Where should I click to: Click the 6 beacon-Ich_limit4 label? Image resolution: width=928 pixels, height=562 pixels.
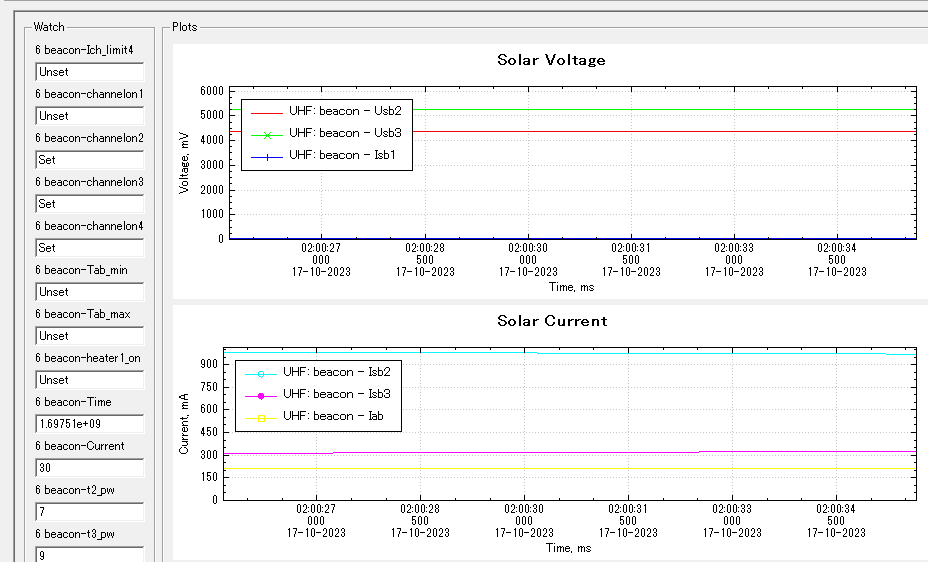84,50
